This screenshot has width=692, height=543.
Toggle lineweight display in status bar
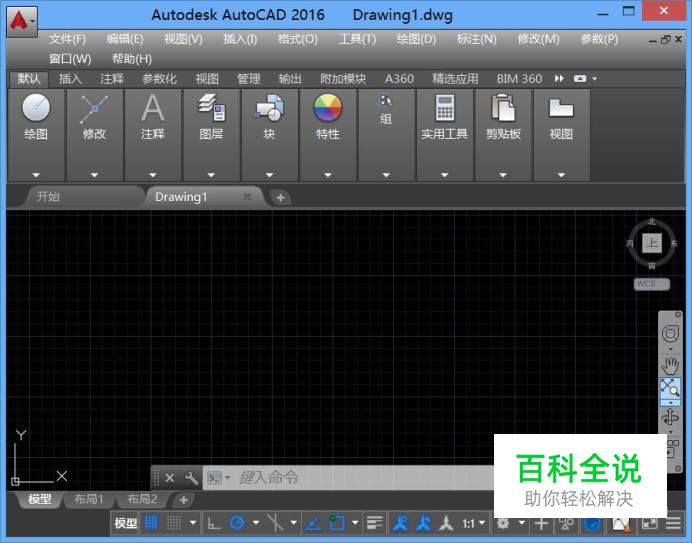[x=375, y=523]
